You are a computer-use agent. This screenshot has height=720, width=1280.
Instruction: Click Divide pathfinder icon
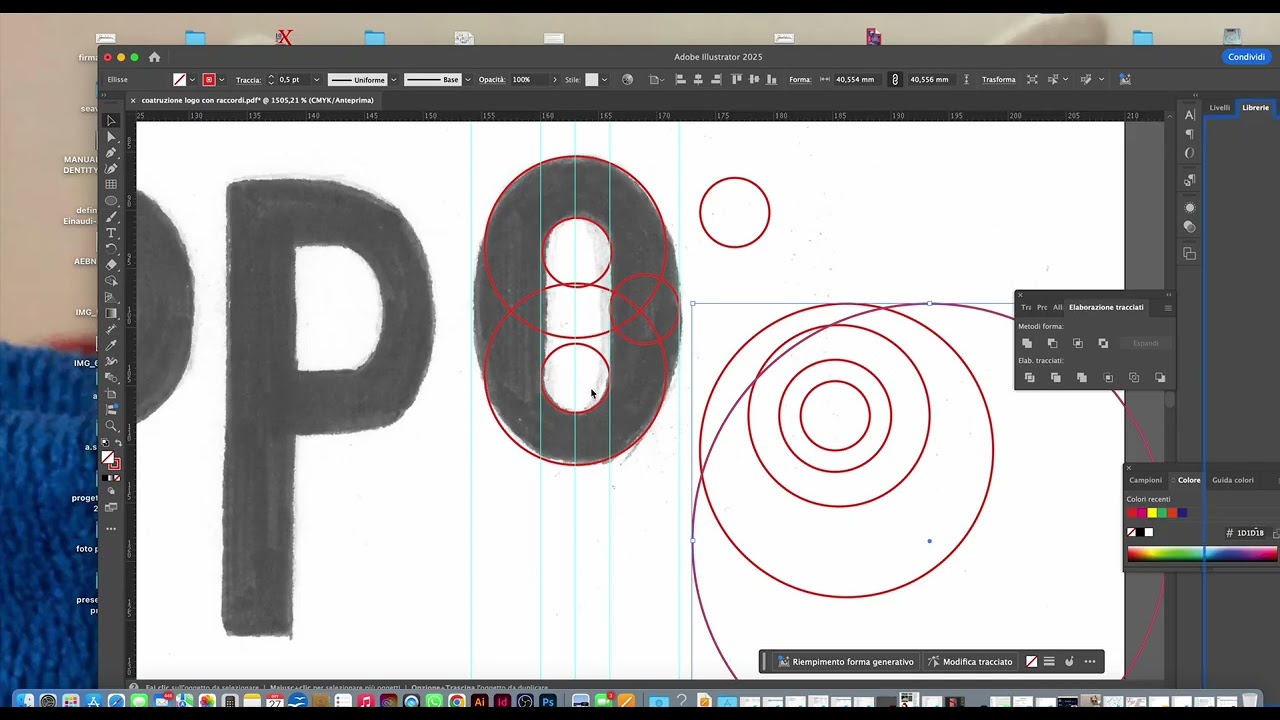[x=1030, y=378]
